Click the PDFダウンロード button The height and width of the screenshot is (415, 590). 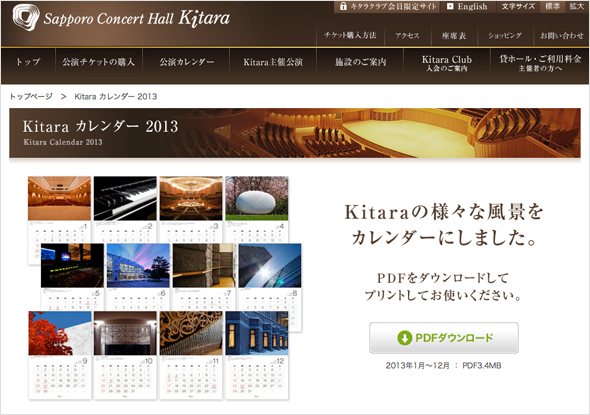tap(444, 338)
